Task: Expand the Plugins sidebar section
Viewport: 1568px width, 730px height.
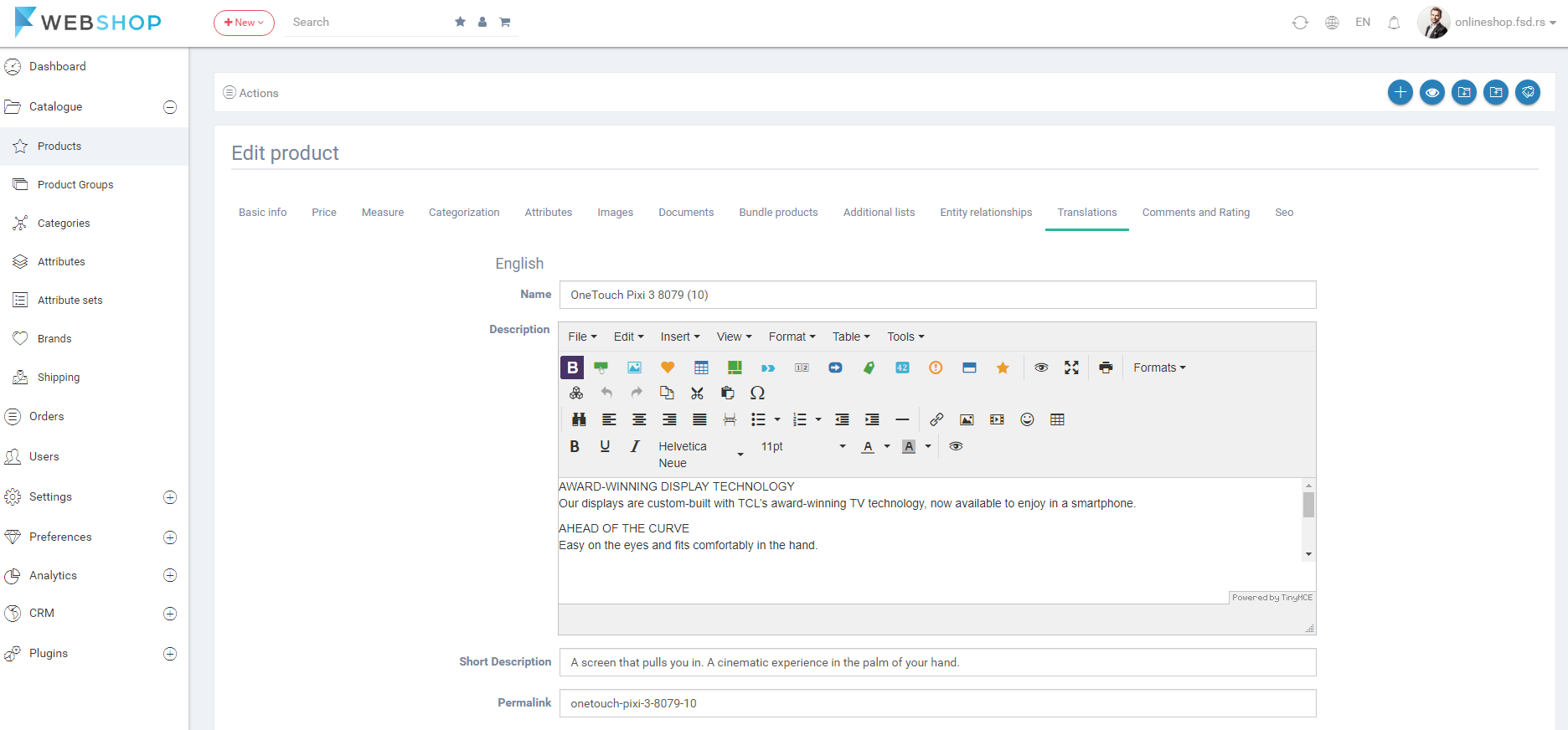Action: [x=170, y=654]
